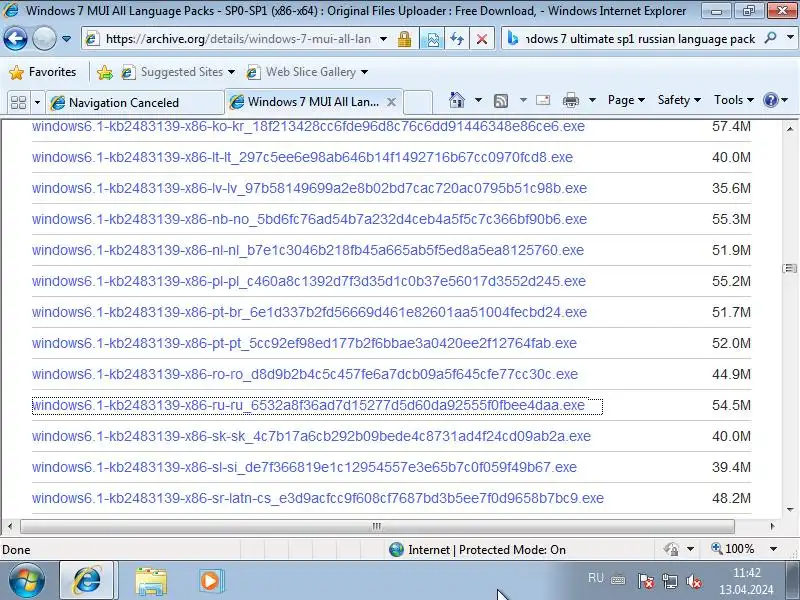800x600 pixels.
Task: Expand the zoom level dropdown arrow
Action: [773, 549]
